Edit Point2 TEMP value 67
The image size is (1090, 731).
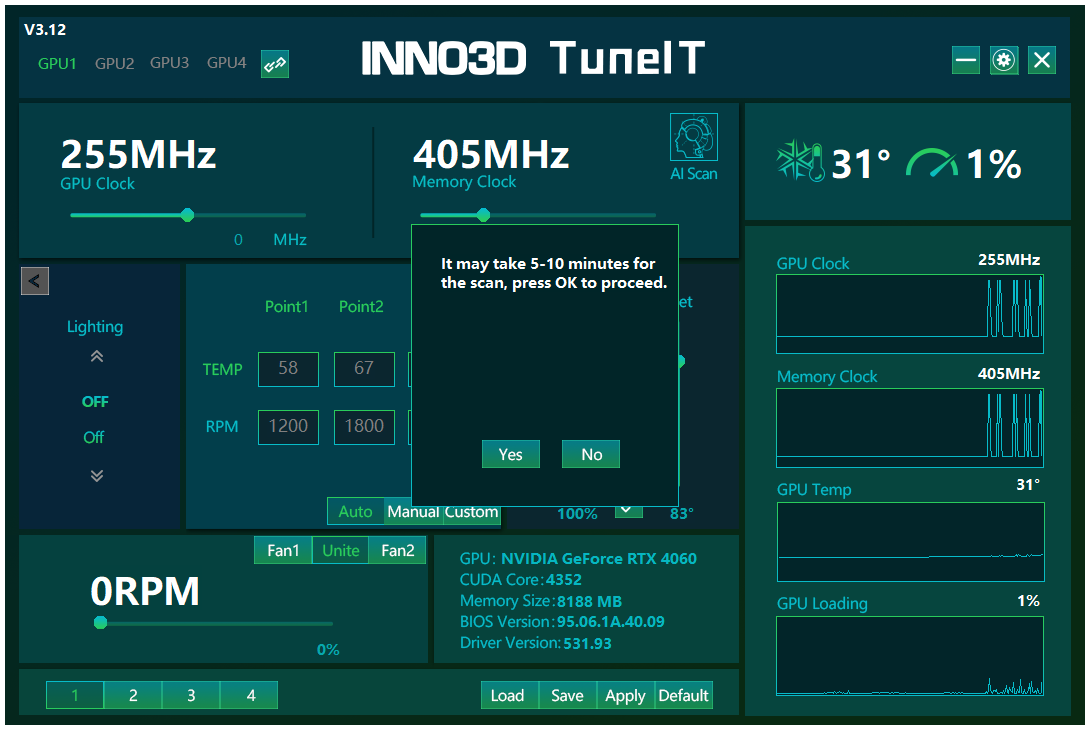pos(364,369)
